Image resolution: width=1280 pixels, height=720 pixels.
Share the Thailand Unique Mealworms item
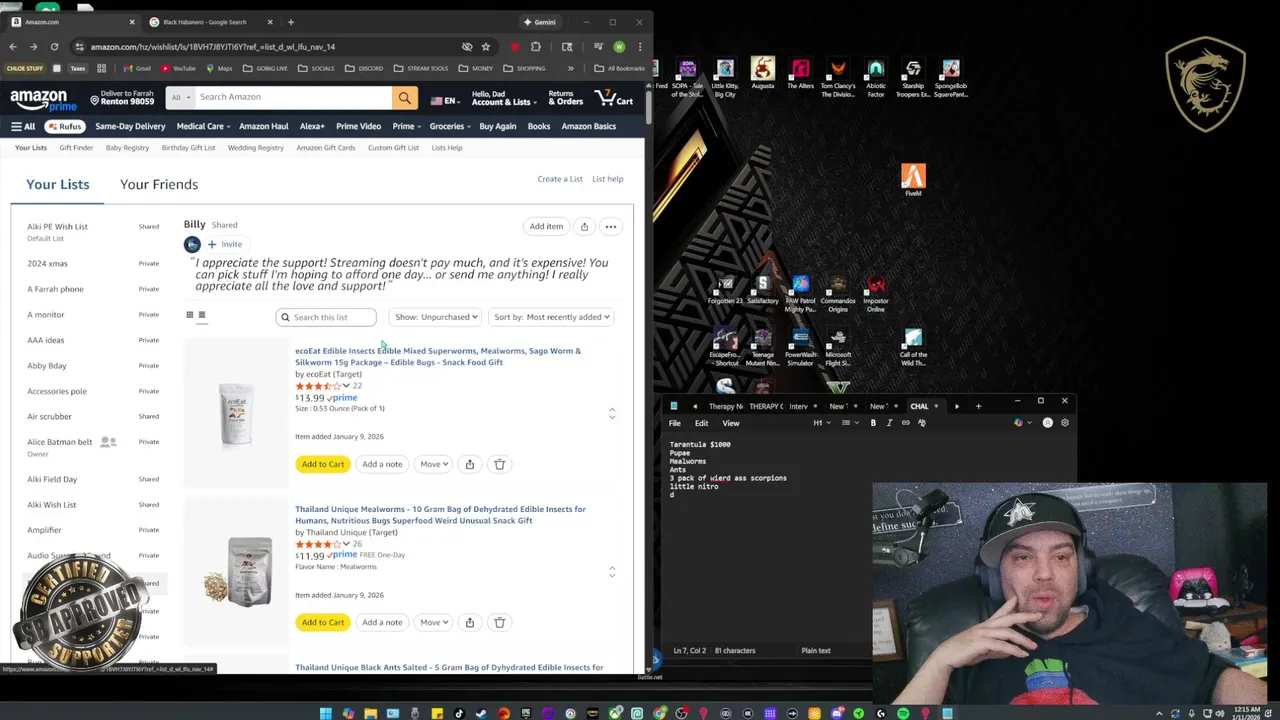(469, 622)
